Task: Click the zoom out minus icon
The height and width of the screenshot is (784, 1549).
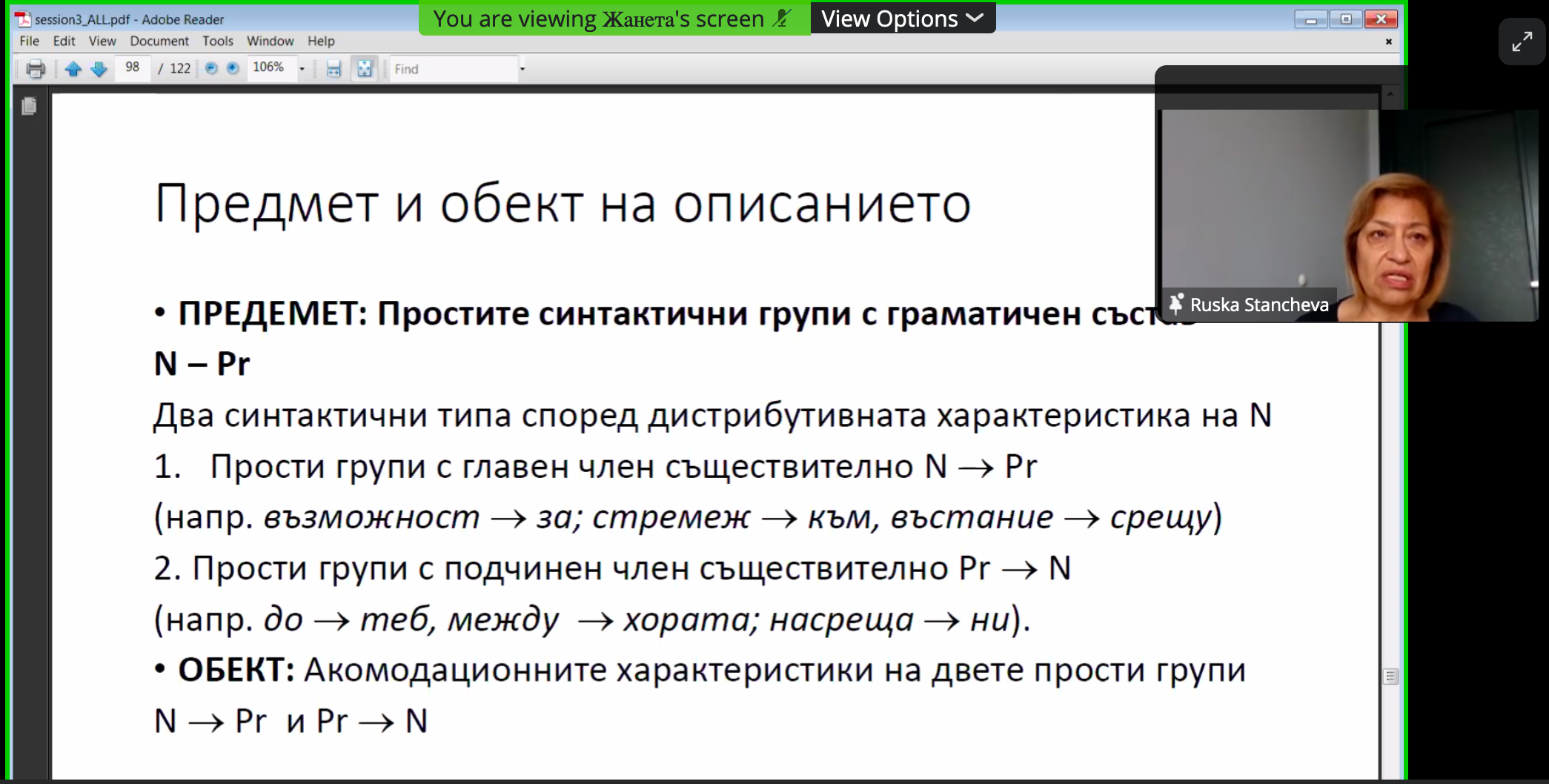Action: pos(211,68)
